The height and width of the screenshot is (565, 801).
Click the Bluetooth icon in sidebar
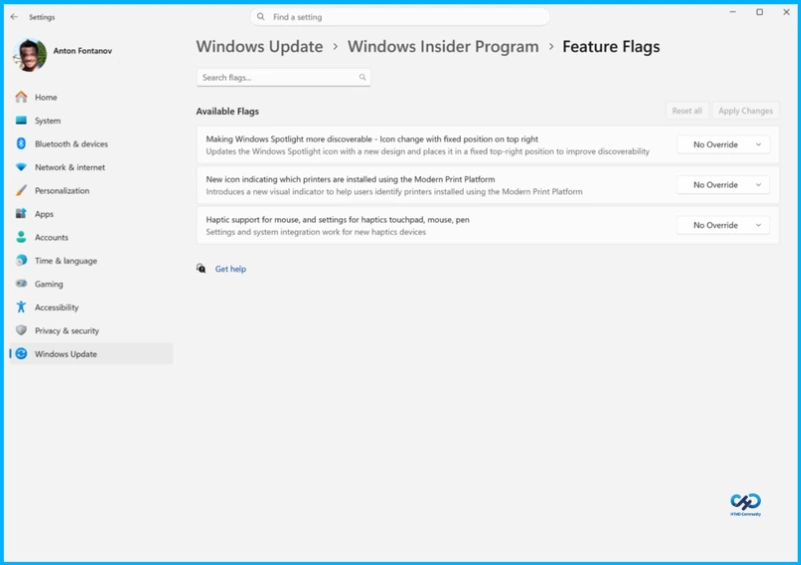point(21,144)
